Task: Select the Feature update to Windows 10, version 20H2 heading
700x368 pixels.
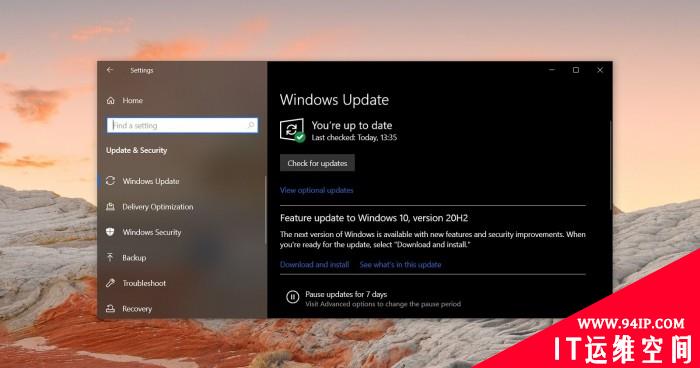Action: (x=374, y=218)
